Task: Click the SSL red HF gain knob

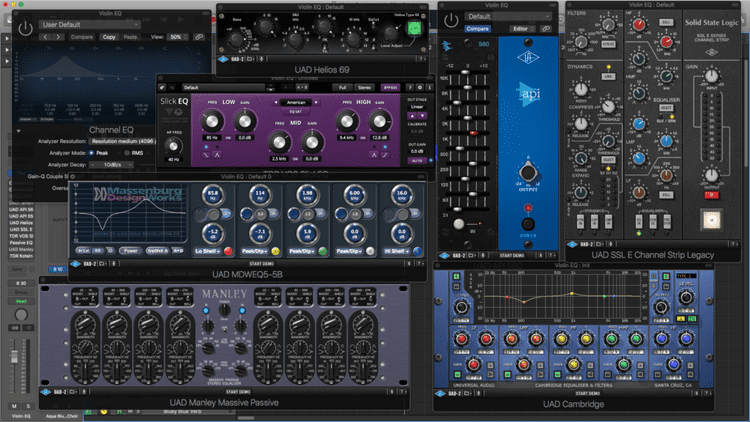Action: pyautogui.click(x=639, y=24)
